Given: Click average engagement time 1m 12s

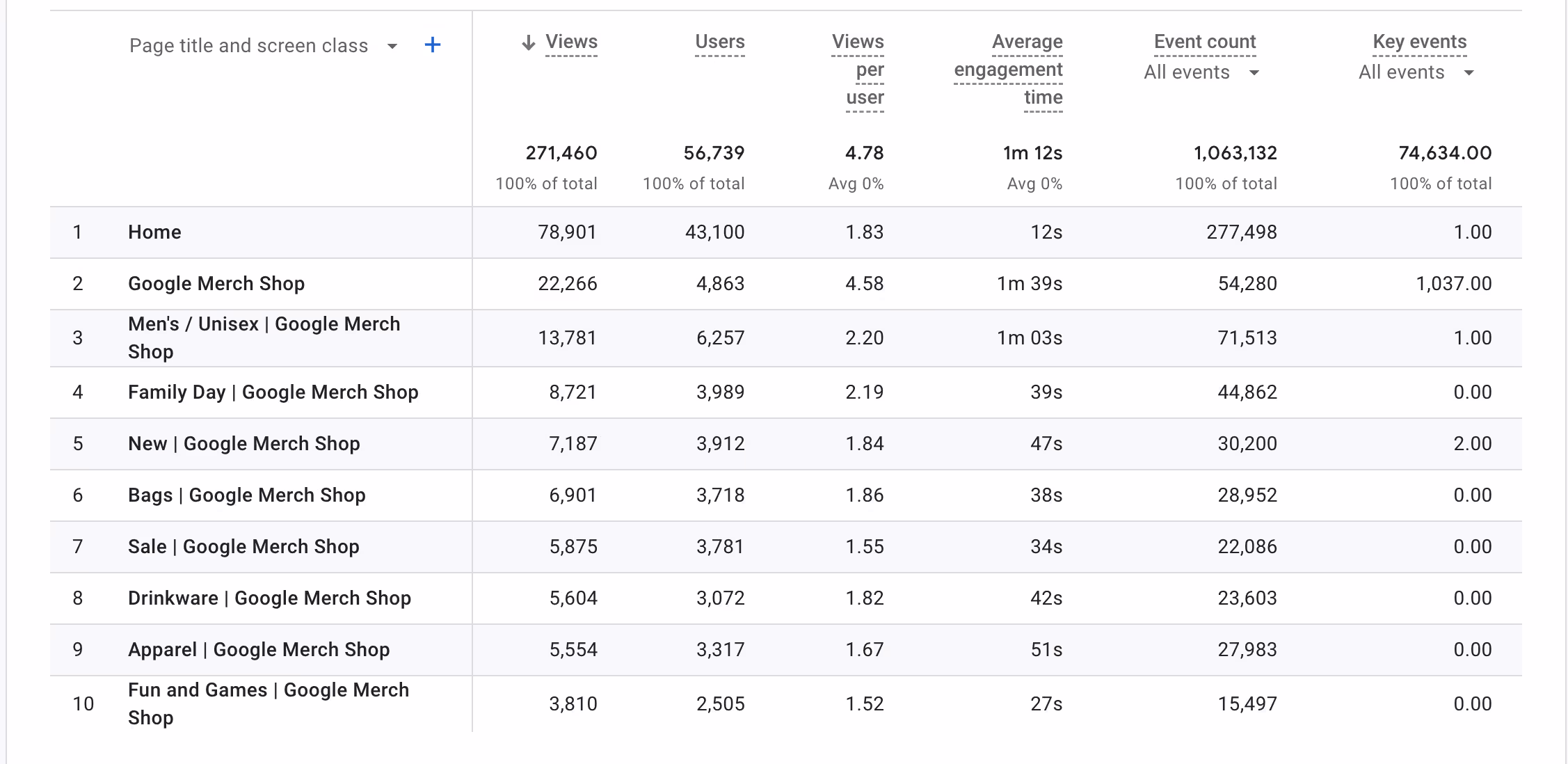Looking at the screenshot, I should pyautogui.click(x=1032, y=153).
